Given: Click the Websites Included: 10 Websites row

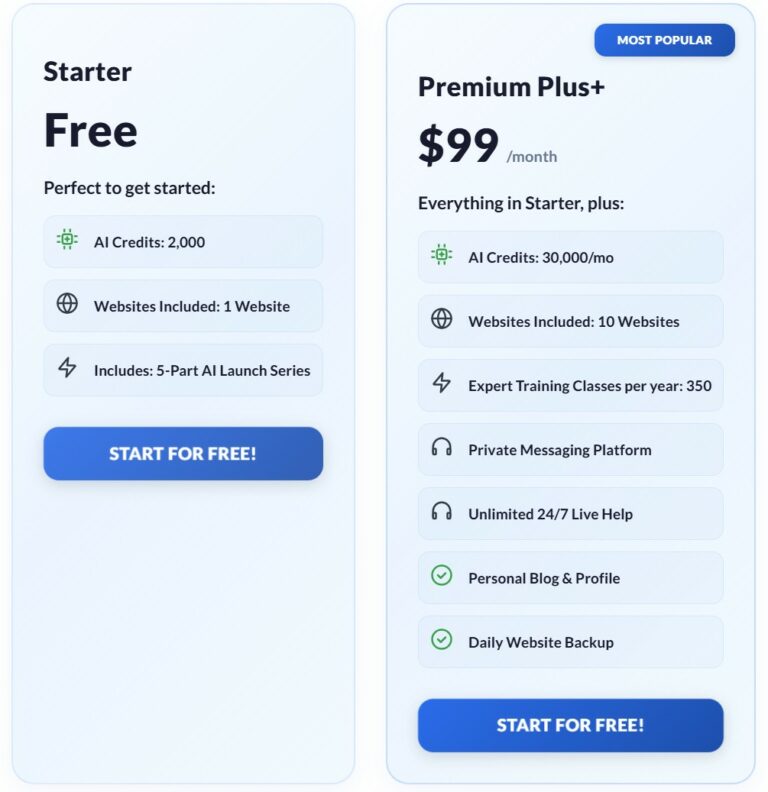Looking at the screenshot, I should (x=570, y=321).
